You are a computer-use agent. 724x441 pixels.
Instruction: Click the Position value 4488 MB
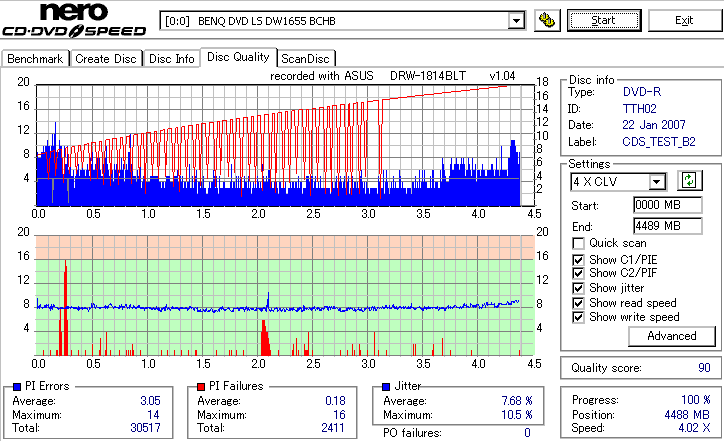687,415
